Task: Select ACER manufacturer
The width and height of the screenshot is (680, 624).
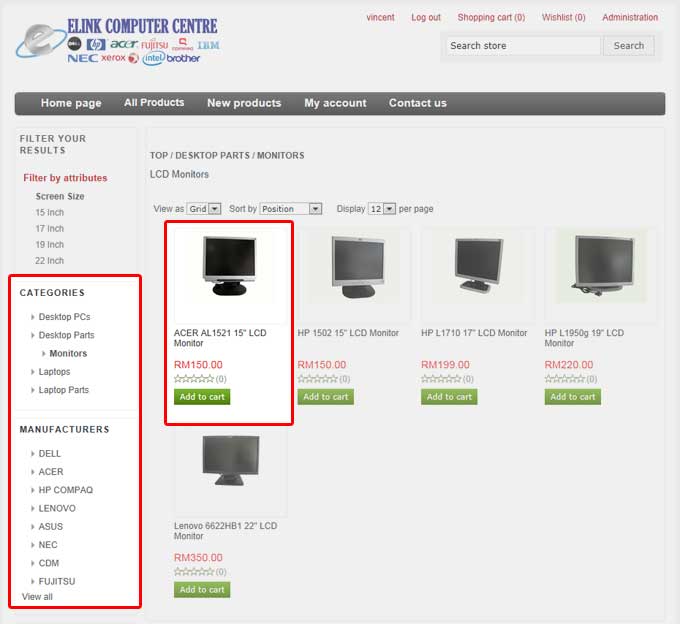Action: [51, 472]
